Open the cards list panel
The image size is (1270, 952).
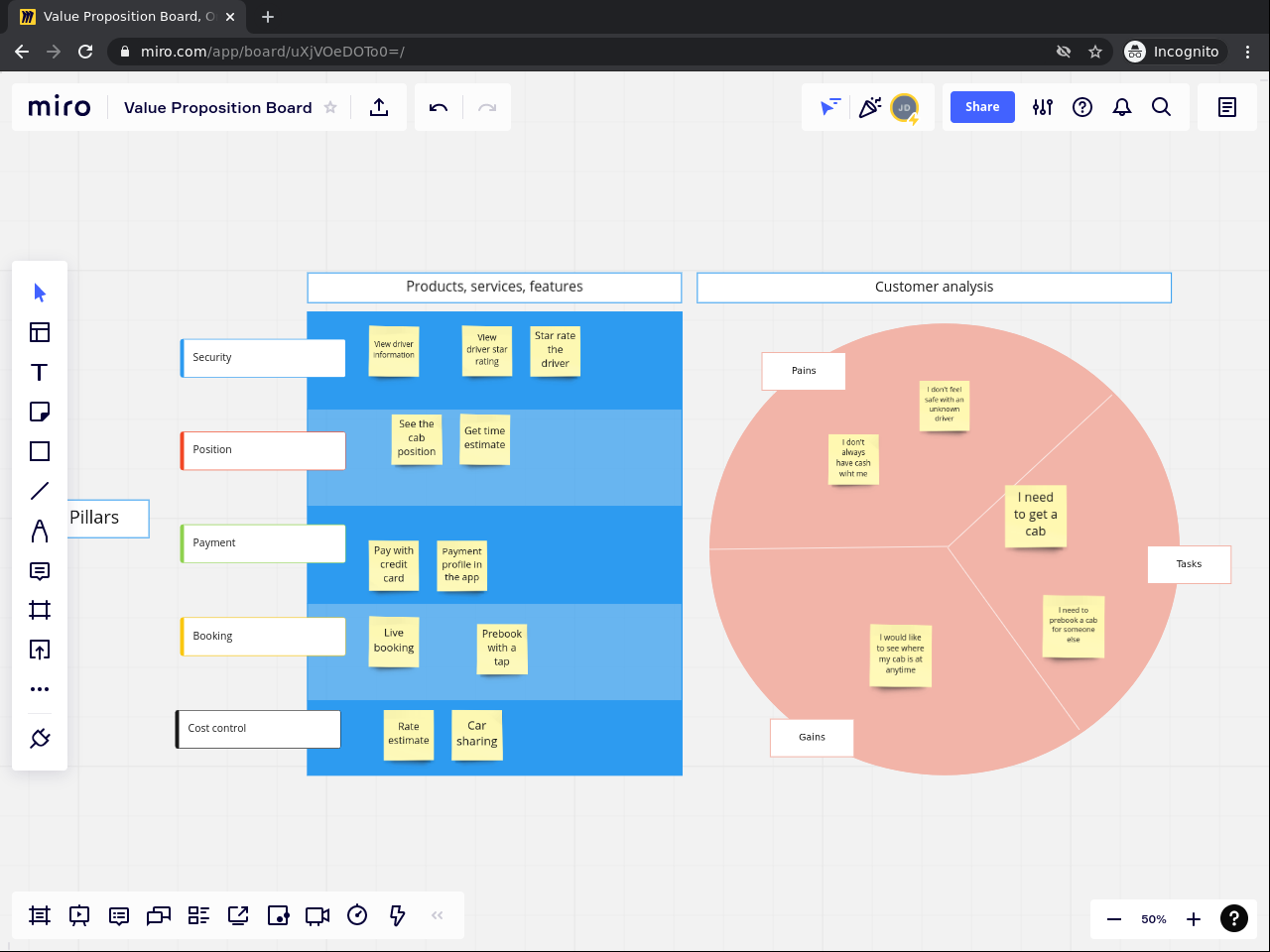click(198, 915)
